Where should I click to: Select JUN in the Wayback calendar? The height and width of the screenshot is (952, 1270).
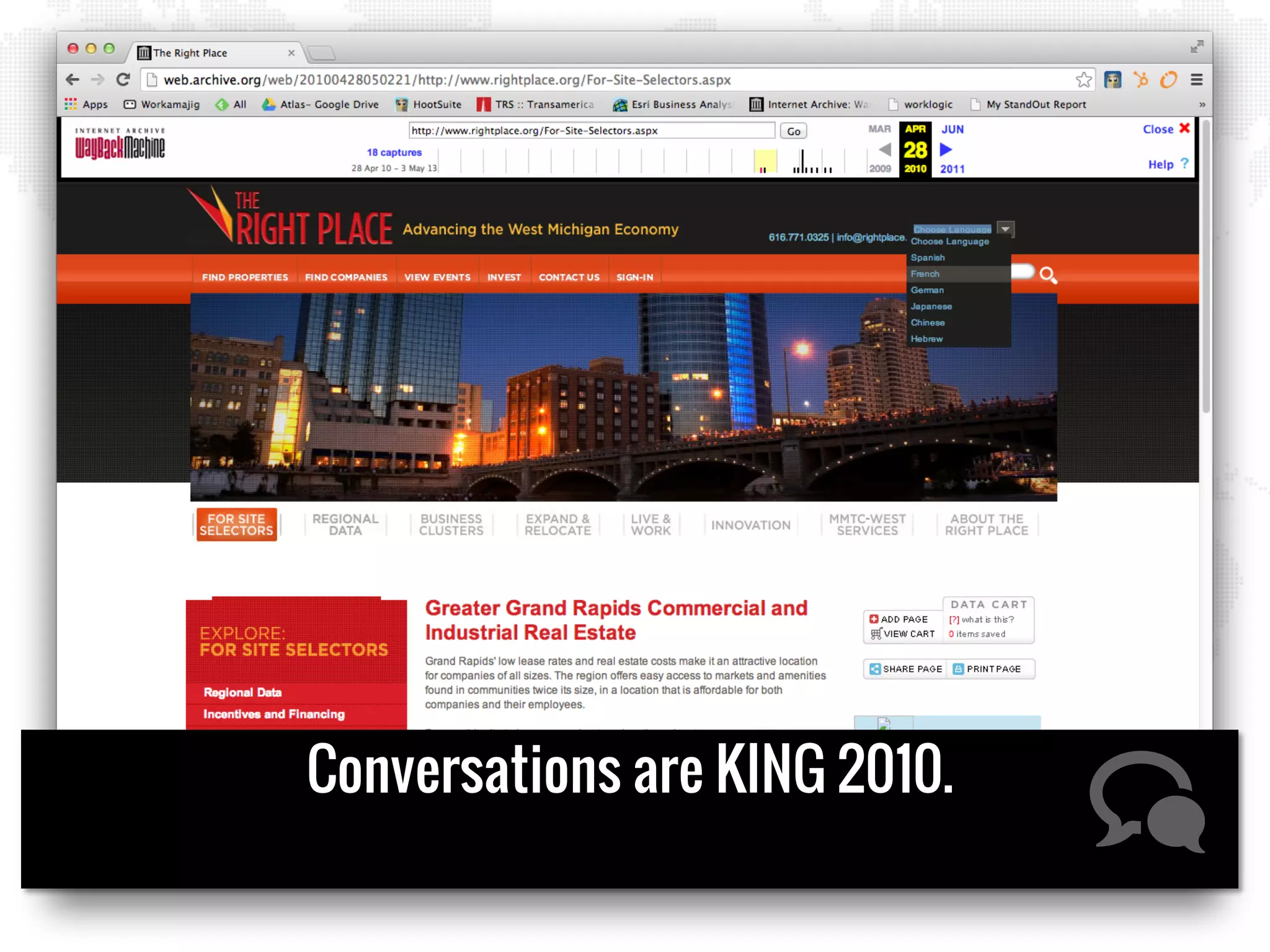[x=952, y=130]
